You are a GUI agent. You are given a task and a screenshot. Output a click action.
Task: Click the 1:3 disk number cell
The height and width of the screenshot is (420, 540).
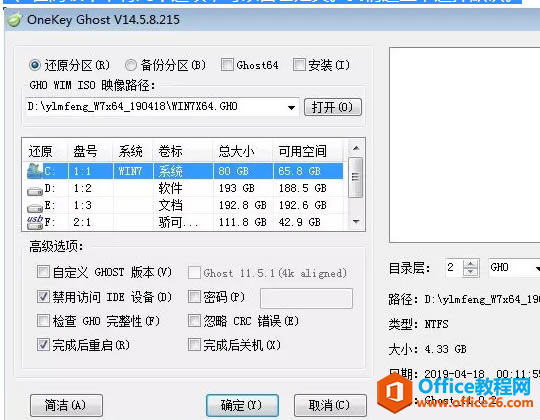(x=82, y=205)
